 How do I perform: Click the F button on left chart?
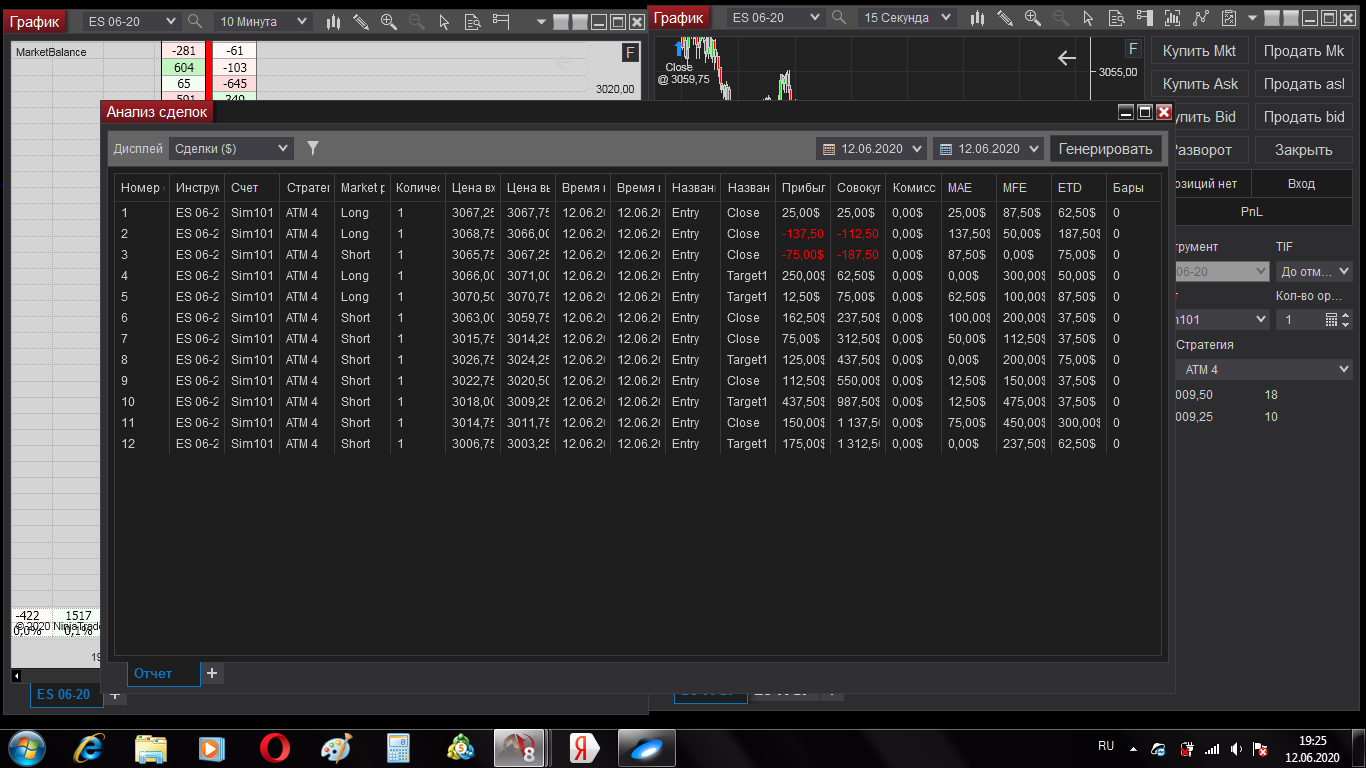click(x=630, y=53)
